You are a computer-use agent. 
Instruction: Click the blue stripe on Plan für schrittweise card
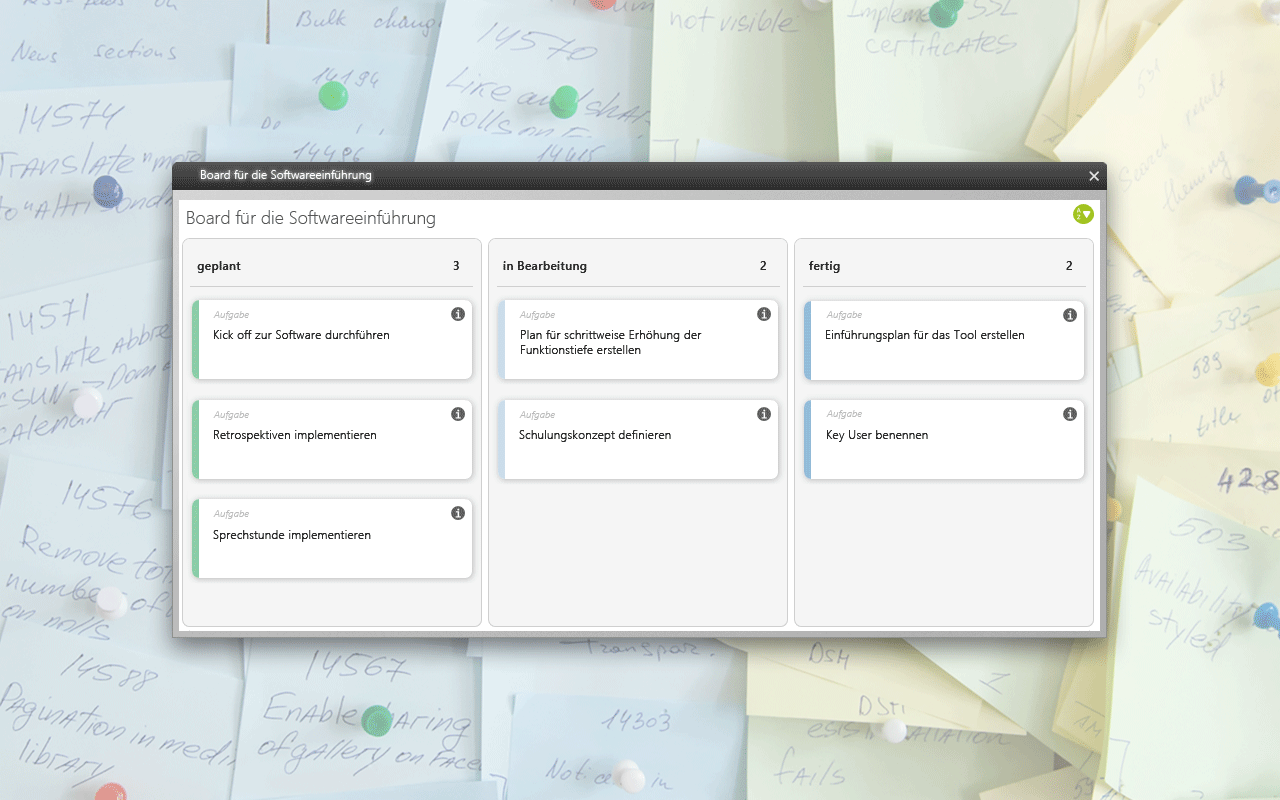coord(502,340)
